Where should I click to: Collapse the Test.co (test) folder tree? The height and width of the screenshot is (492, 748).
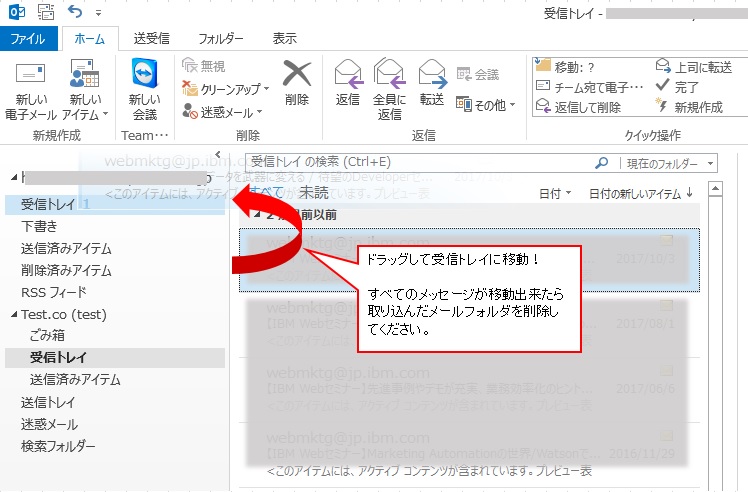pos(14,314)
